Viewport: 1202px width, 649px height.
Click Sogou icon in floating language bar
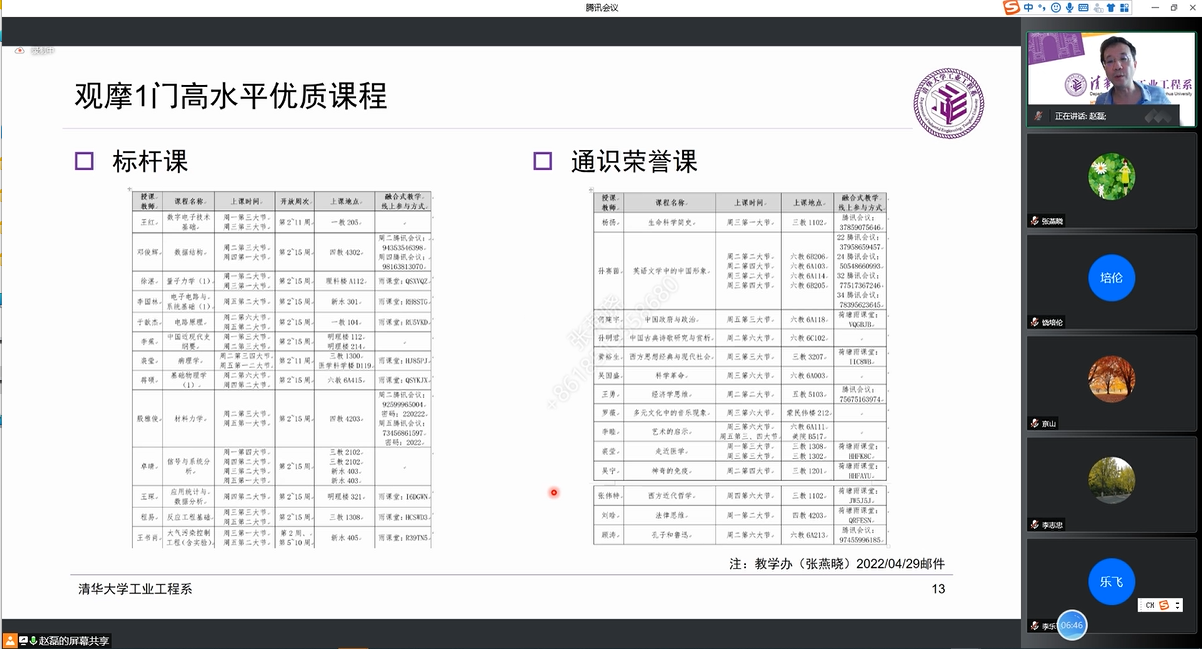1164,605
